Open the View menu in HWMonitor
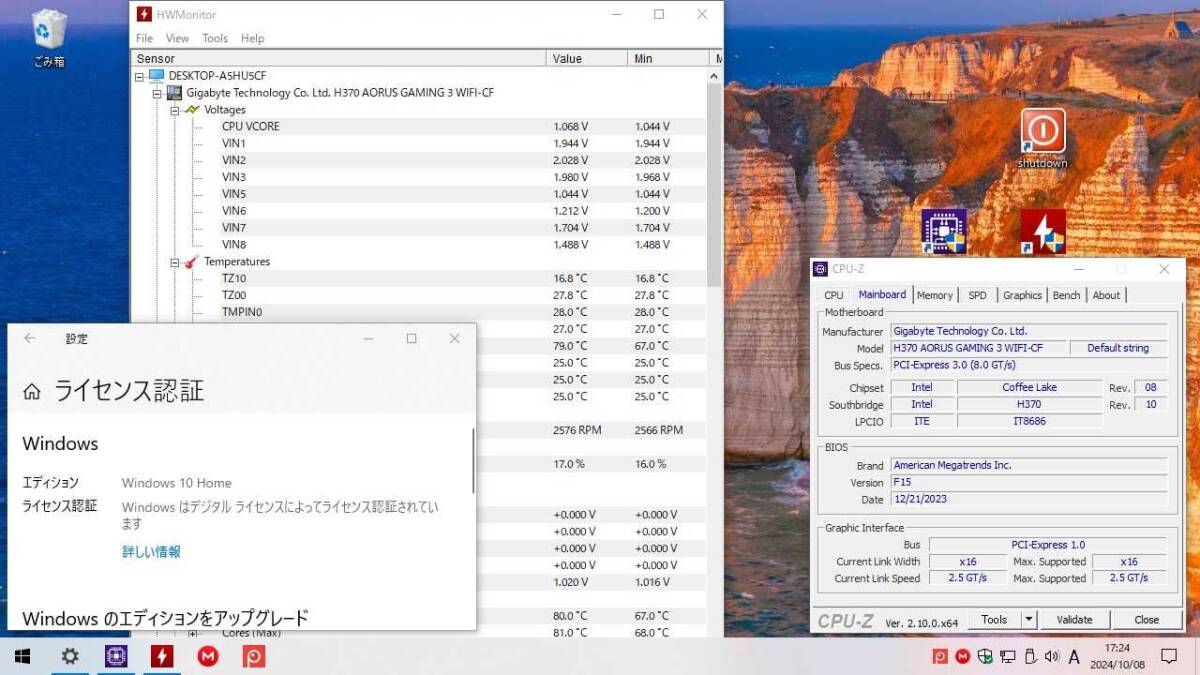The image size is (1200, 675). coord(177,38)
